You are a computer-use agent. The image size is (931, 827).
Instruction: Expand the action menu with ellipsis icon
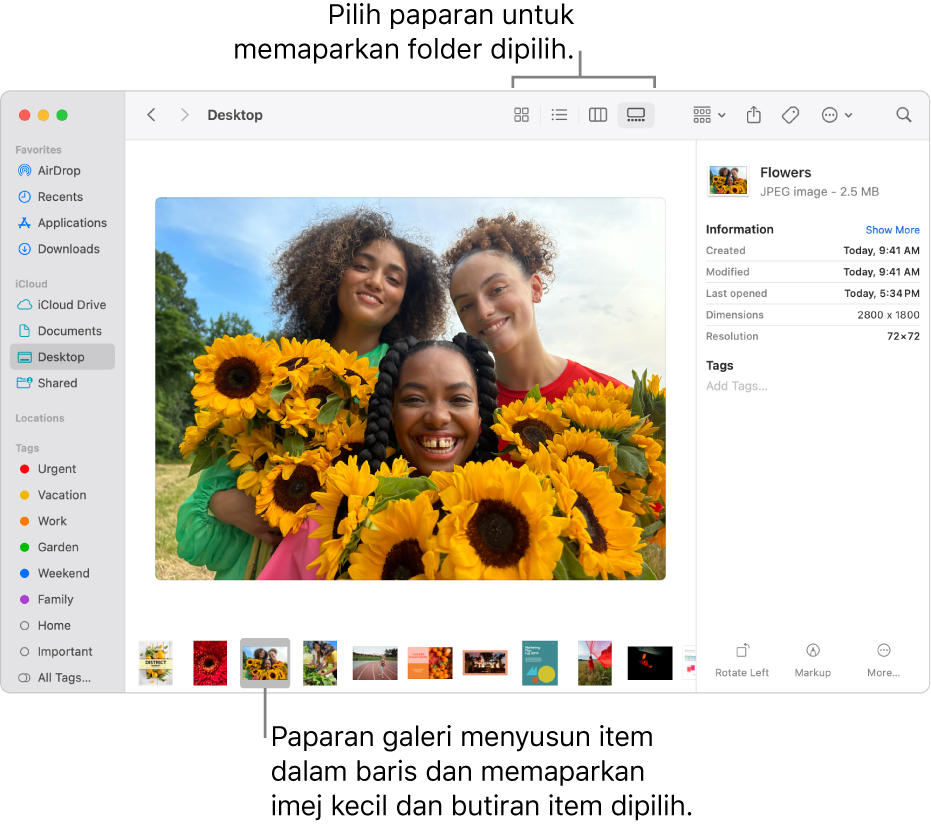click(836, 115)
